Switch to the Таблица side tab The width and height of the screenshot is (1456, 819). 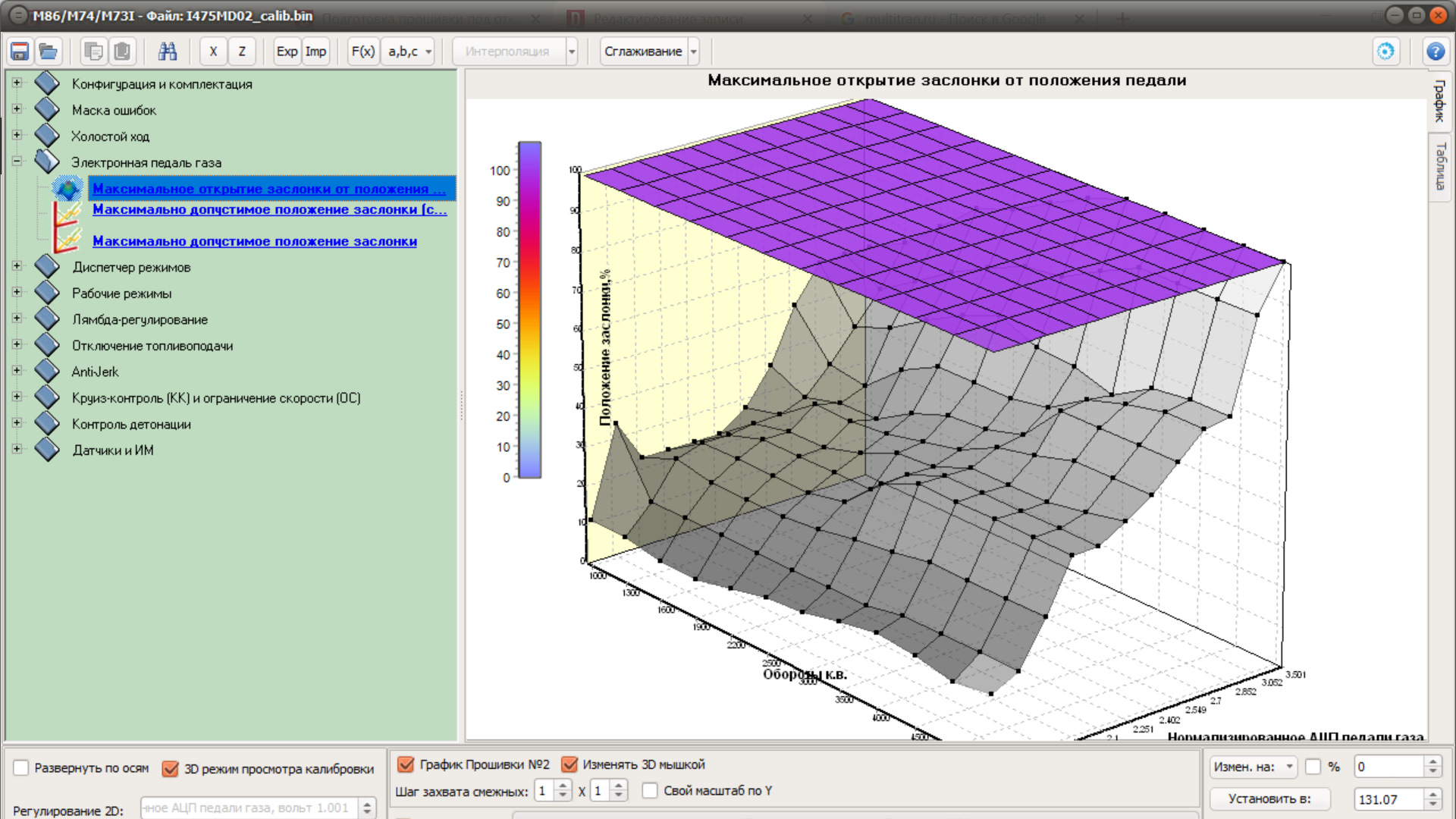[1439, 166]
